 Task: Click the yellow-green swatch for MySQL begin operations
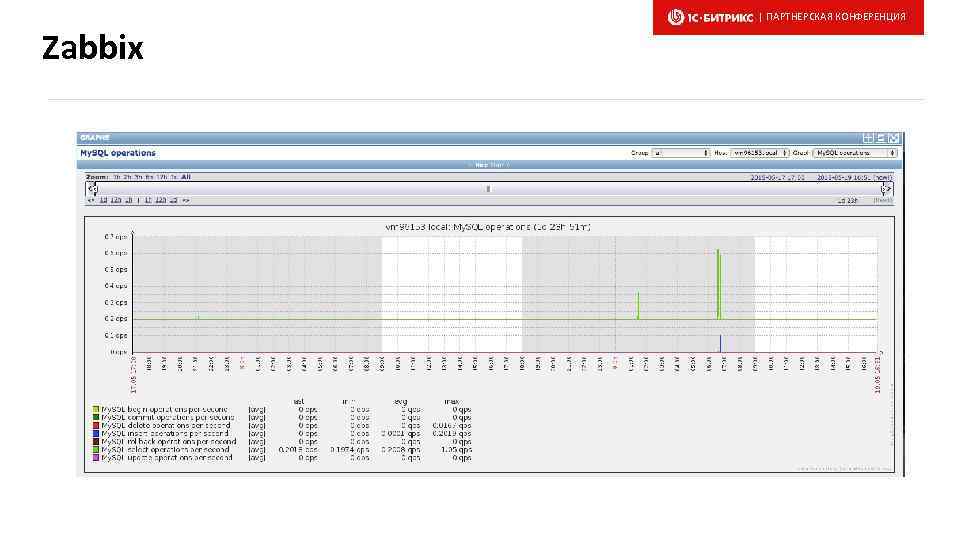96,409
